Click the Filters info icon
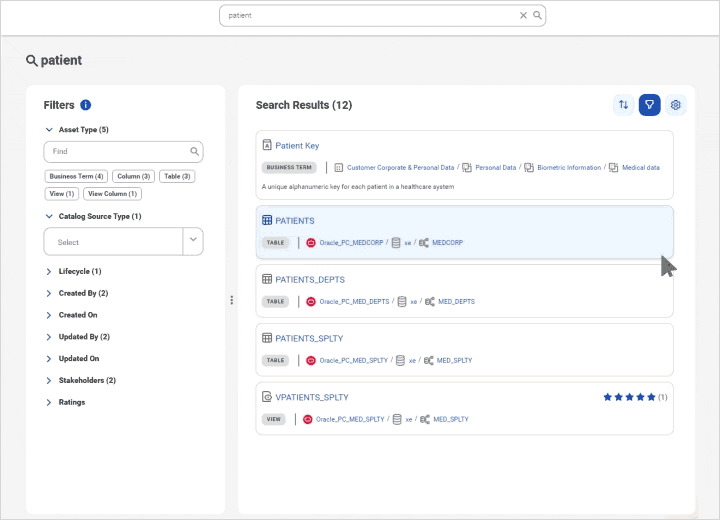The height and width of the screenshot is (520, 720). pyautogui.click(x=86, y=105)
